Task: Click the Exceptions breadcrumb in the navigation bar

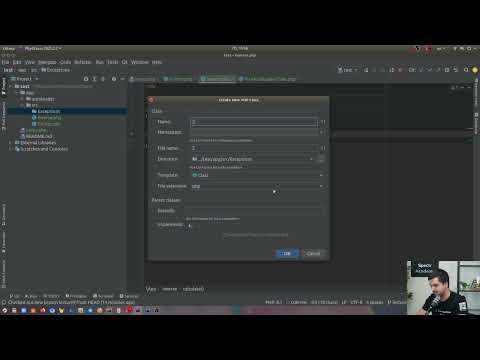Action: (56, 70)
